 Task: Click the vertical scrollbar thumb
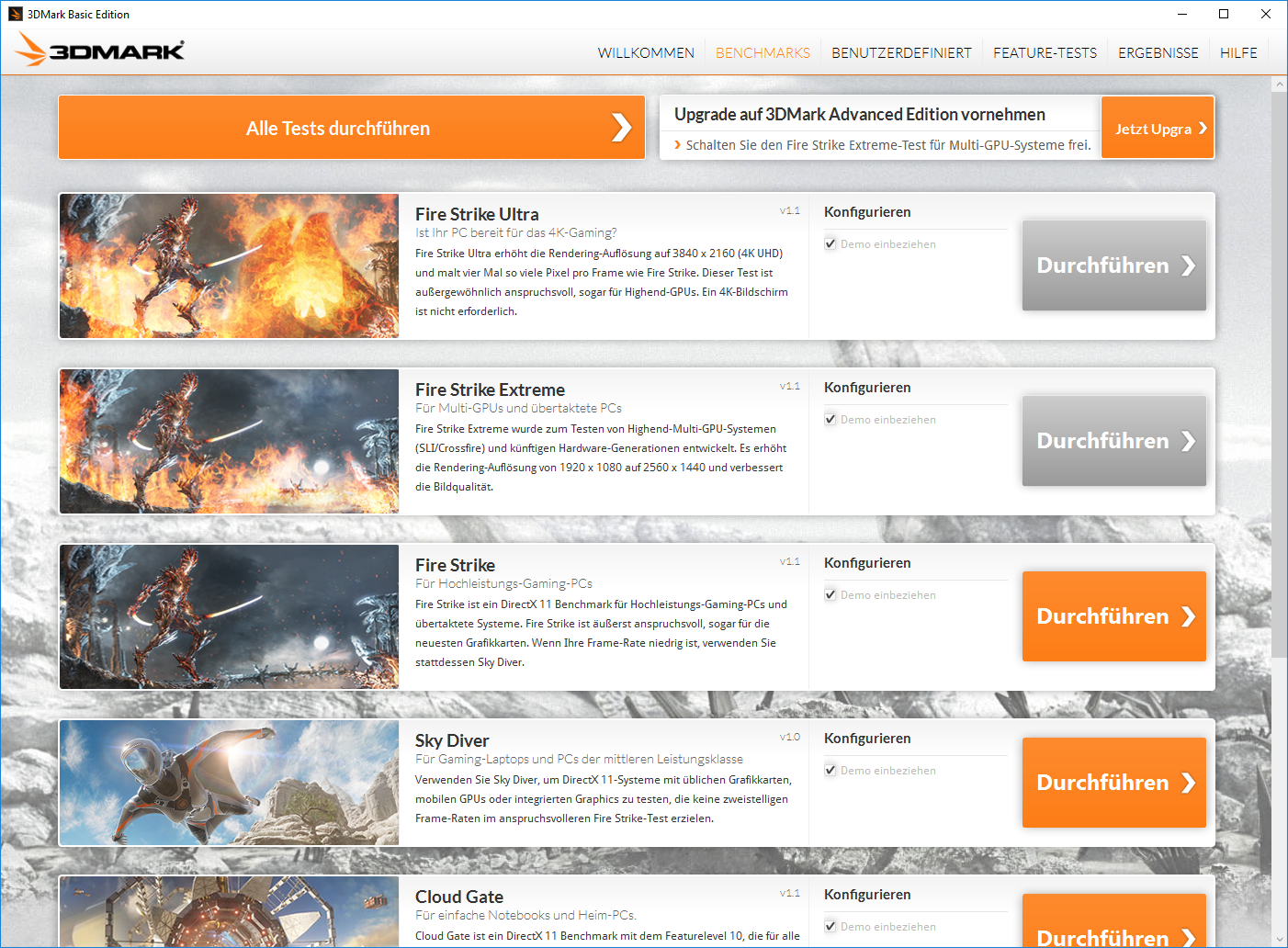click(x=1279, y=374)
